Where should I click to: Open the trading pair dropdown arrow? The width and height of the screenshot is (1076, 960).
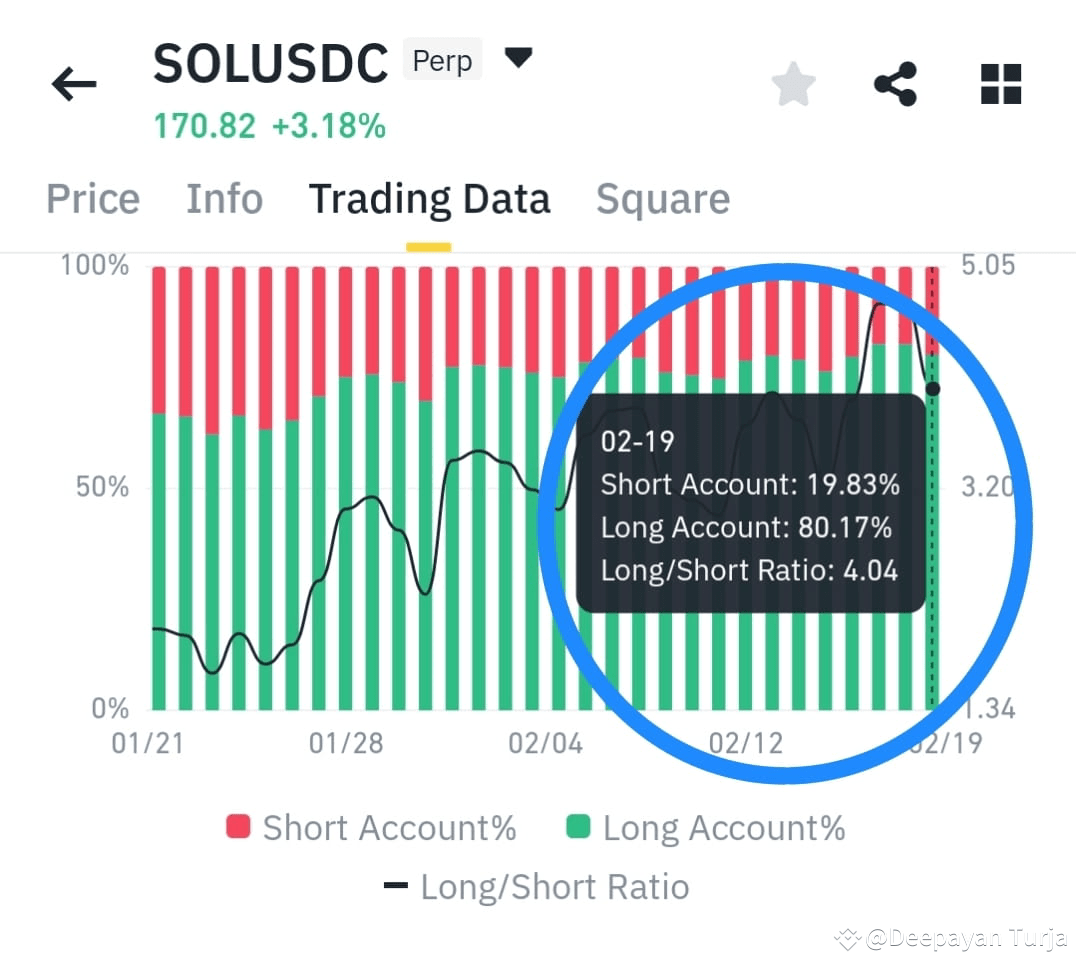pyautogui.click(x=519, y=58)
